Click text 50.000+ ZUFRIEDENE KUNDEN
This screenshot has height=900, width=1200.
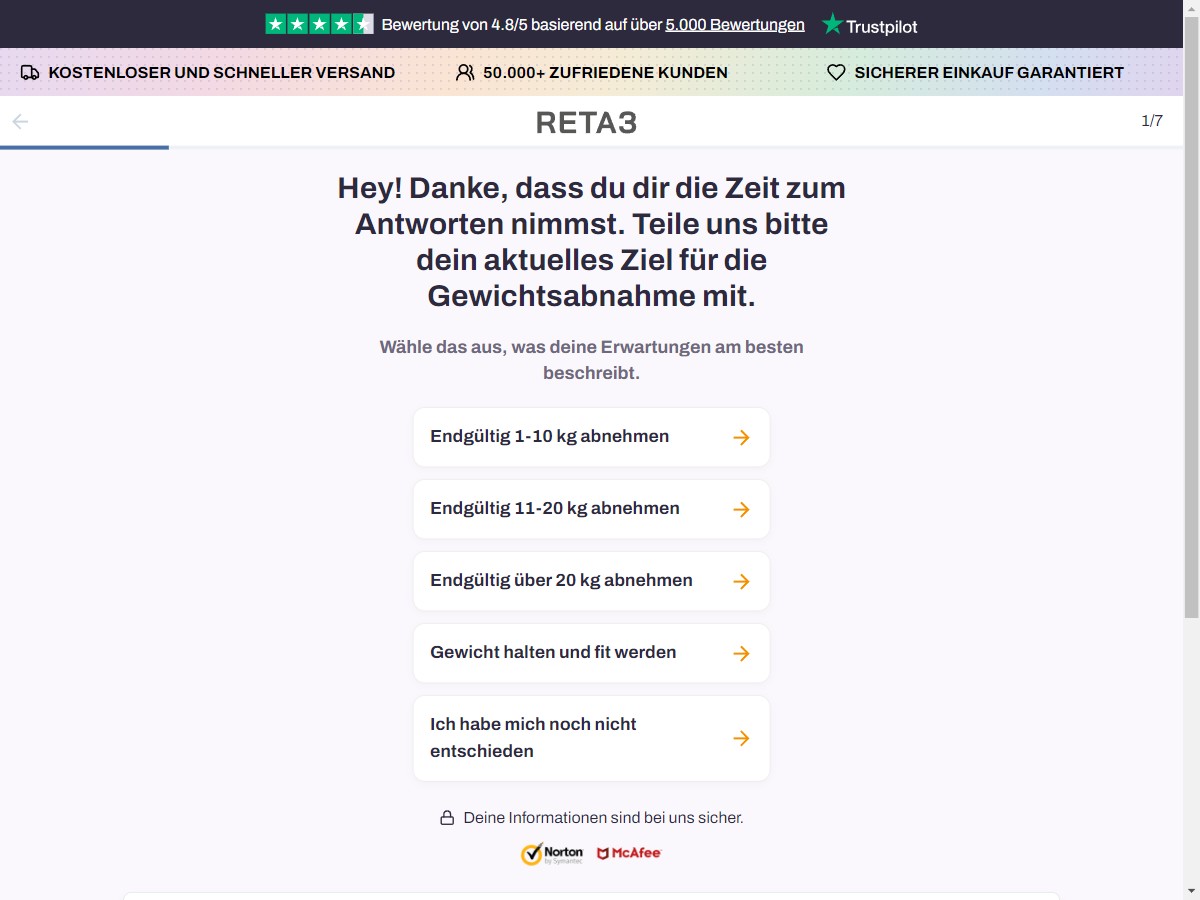coord(605,73)
